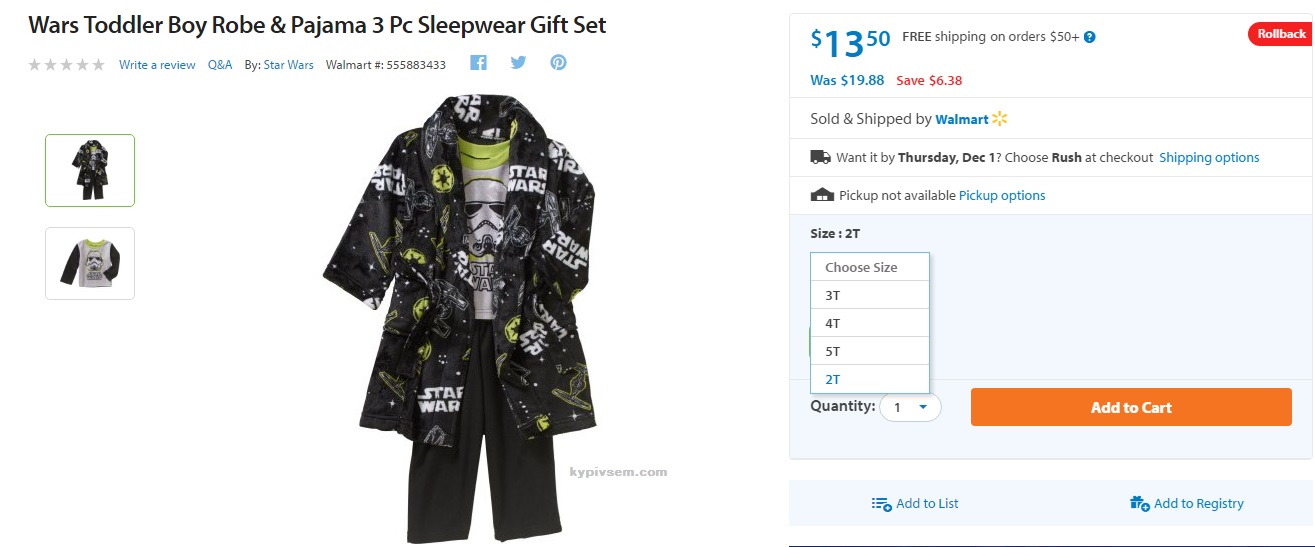Click free shipping info question icon

(x=1089, y=37)
